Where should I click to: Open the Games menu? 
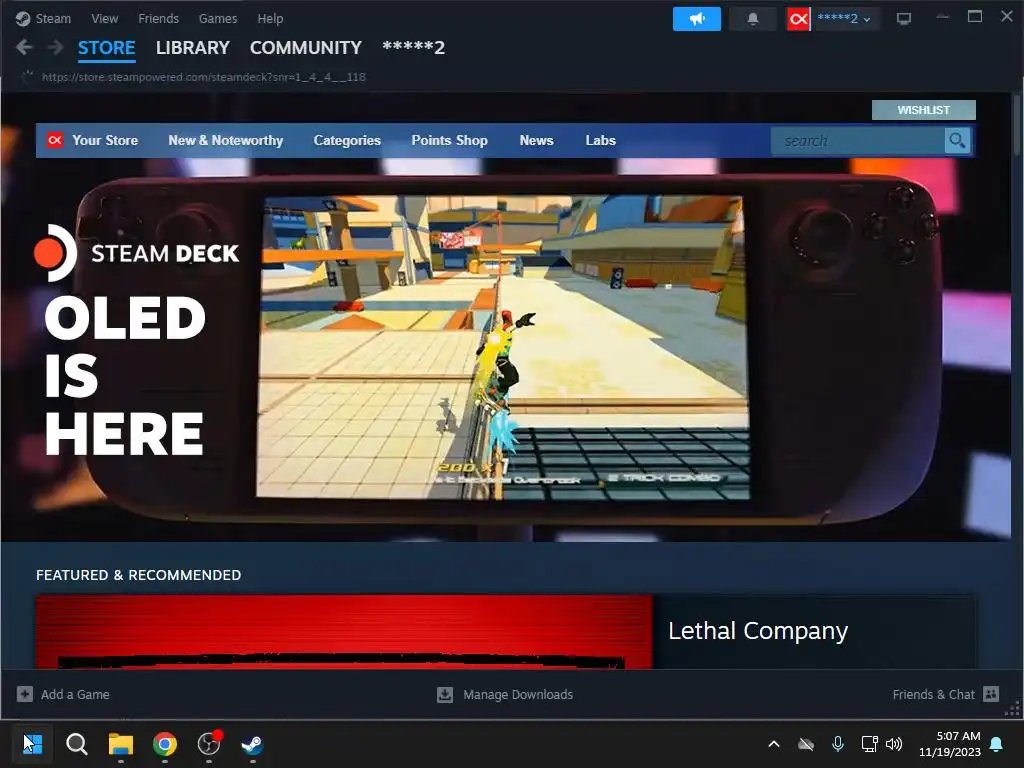217,18
